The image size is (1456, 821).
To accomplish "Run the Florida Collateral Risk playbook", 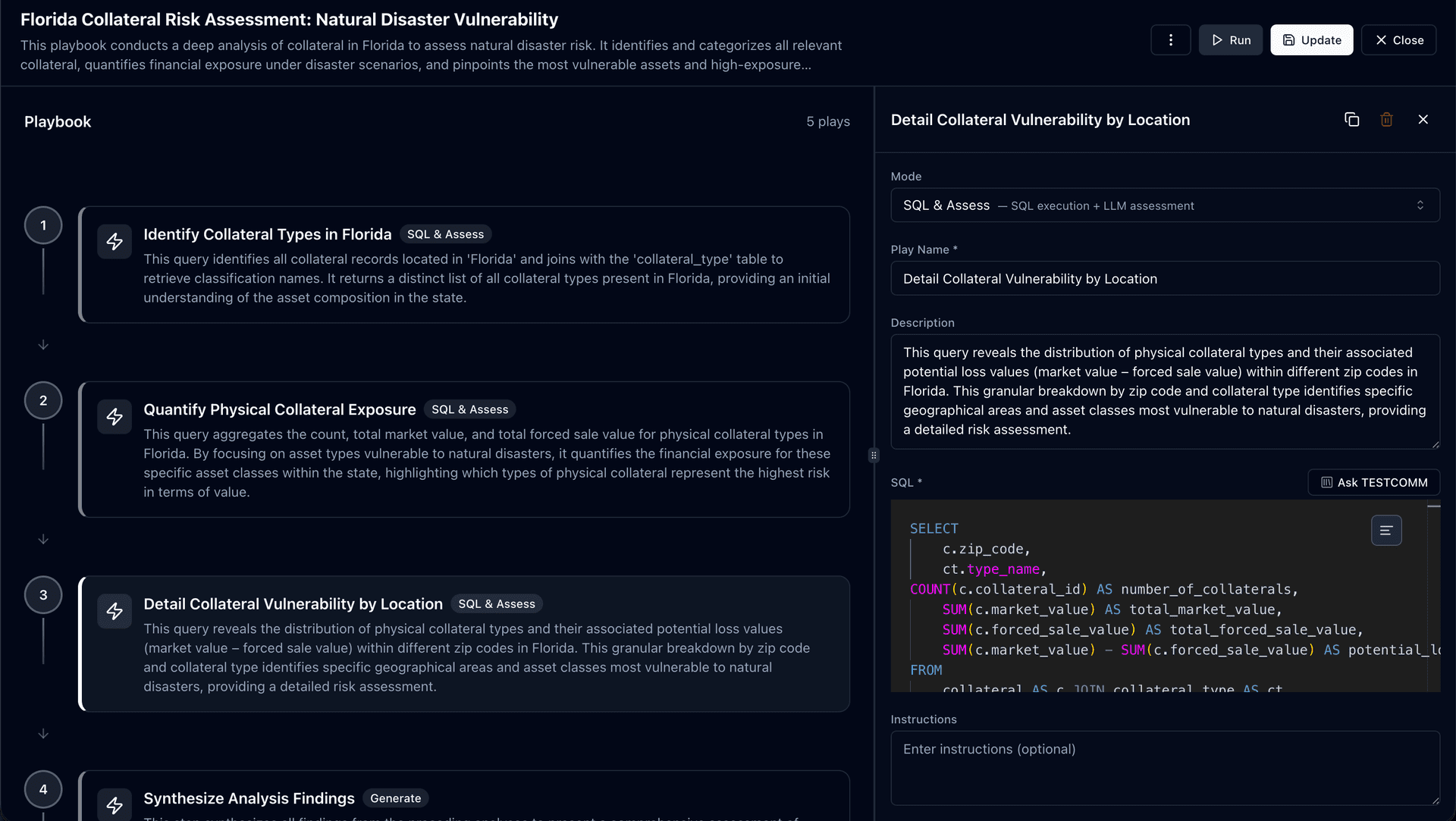I will coord(1230,39).
